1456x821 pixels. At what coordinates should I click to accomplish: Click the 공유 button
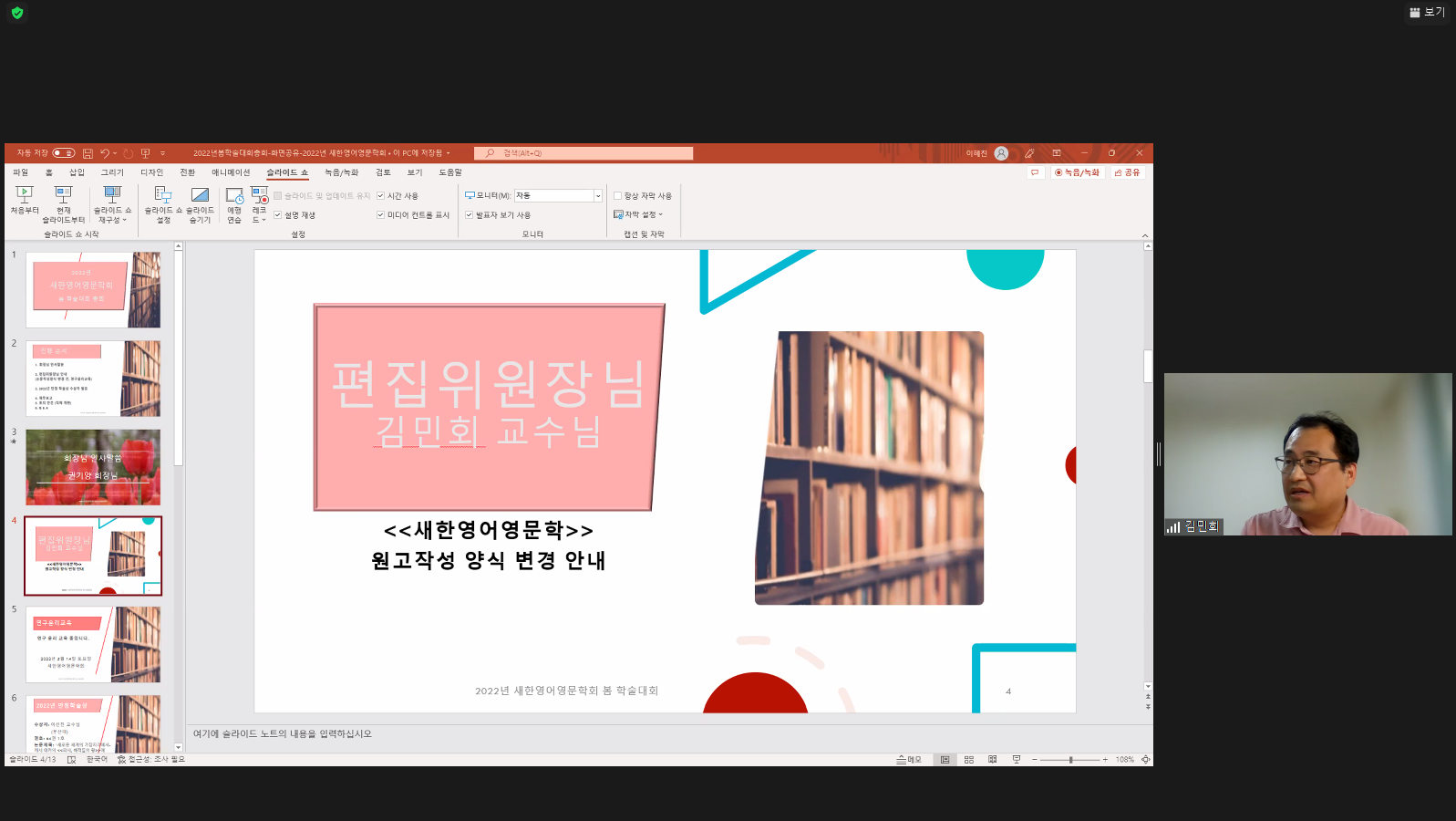[x=1128, y=172]
